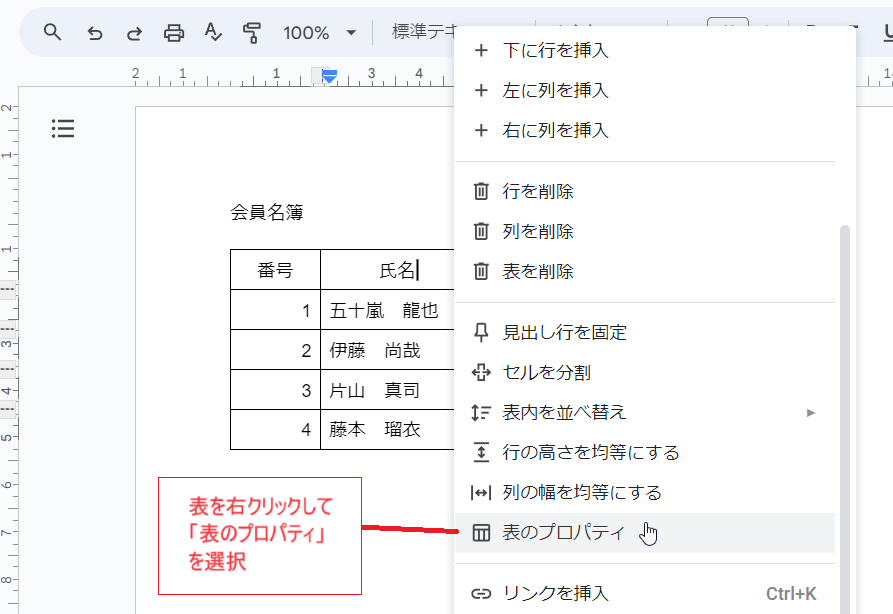Click the cell 藤本 瑠衣
The width and height of the screenshot is (893, 614).
(x=388, y=429)
